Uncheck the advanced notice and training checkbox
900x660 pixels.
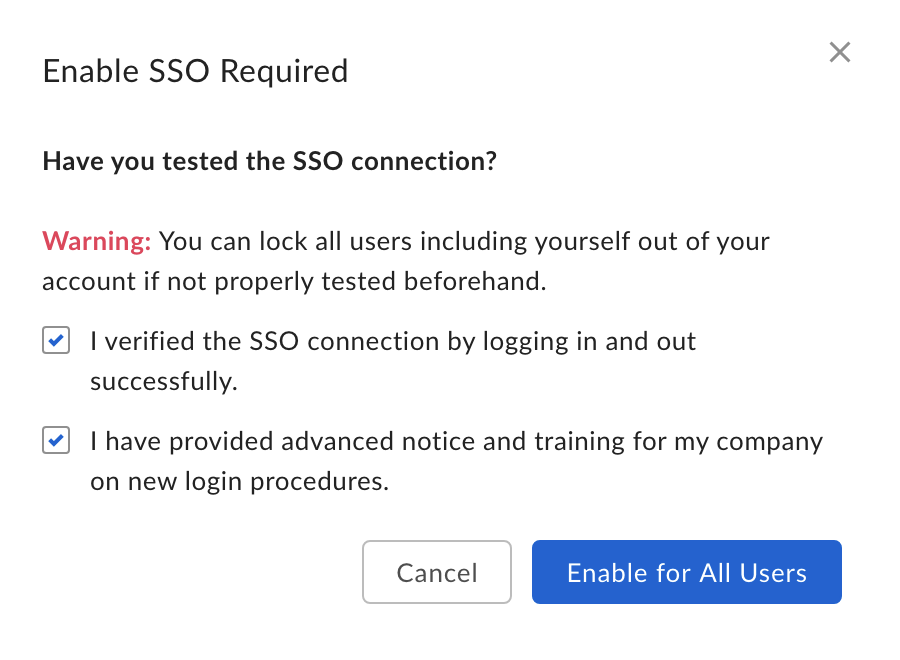pos(56,440)
